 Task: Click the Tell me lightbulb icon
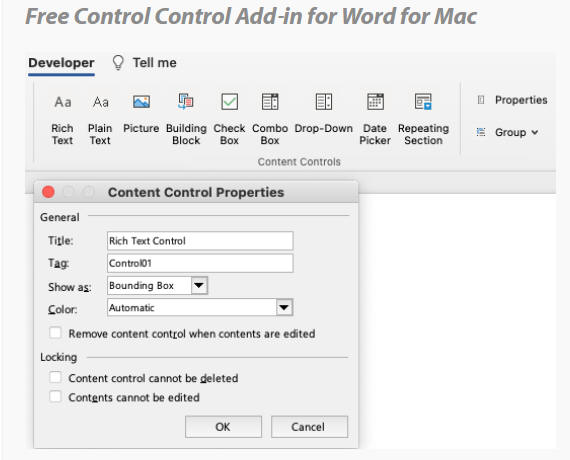click(x=118, y=63)
